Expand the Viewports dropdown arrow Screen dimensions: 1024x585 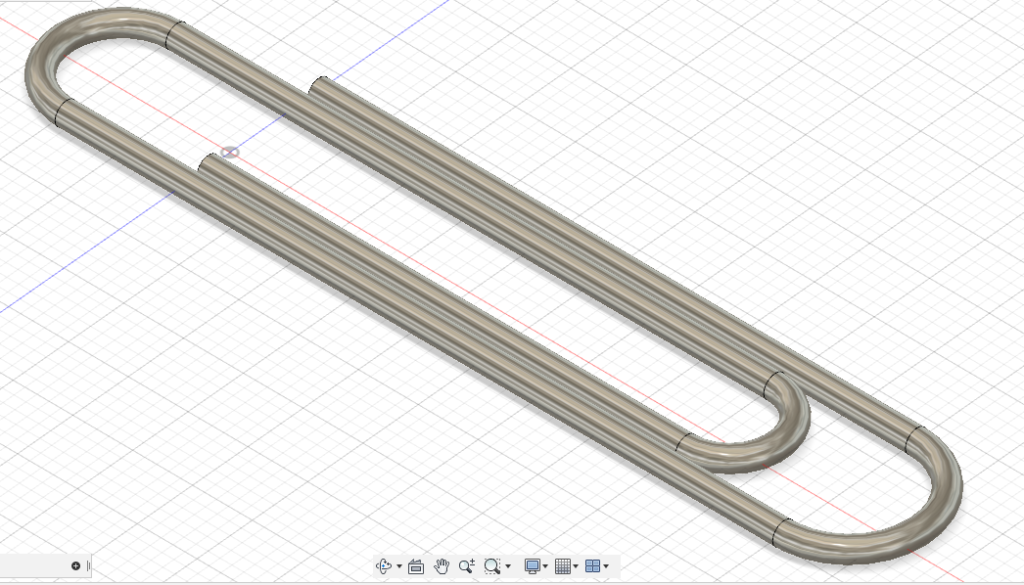point(606,566)
